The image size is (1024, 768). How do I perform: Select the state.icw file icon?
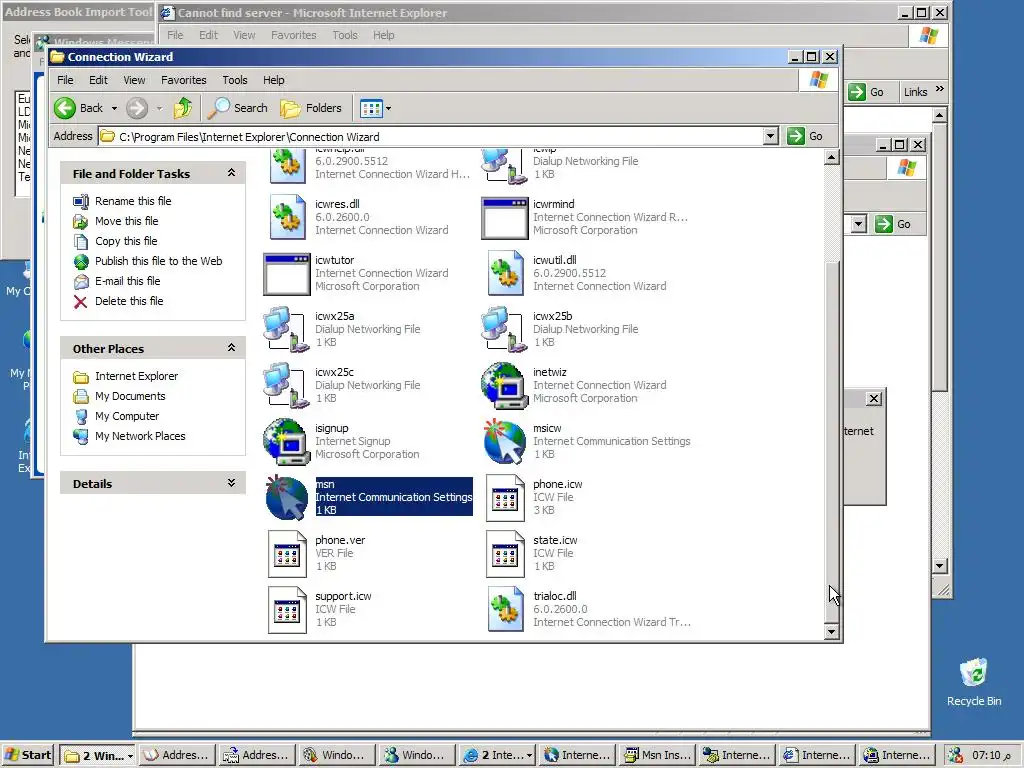click(505, 554)
